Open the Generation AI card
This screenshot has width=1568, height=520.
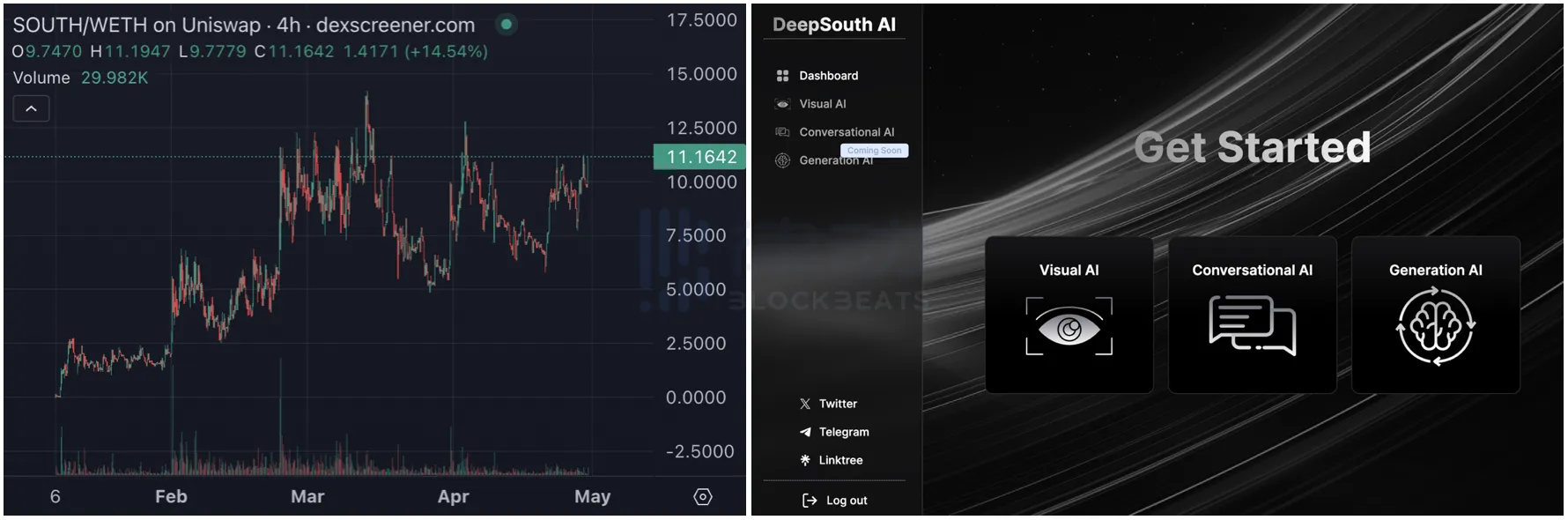point(1435,315)
